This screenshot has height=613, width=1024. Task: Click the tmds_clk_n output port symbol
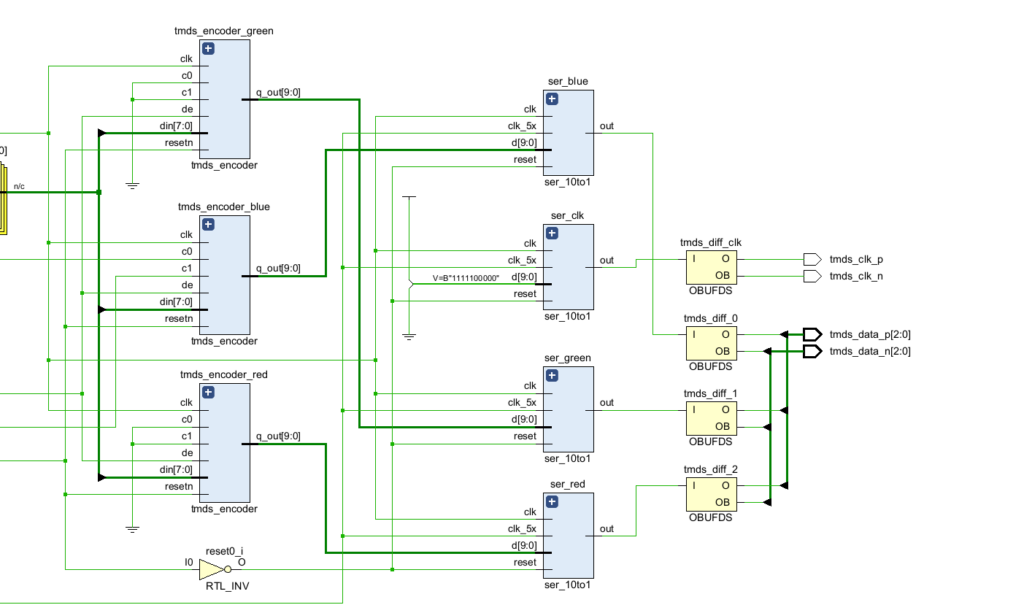click(x=812, y=276)
